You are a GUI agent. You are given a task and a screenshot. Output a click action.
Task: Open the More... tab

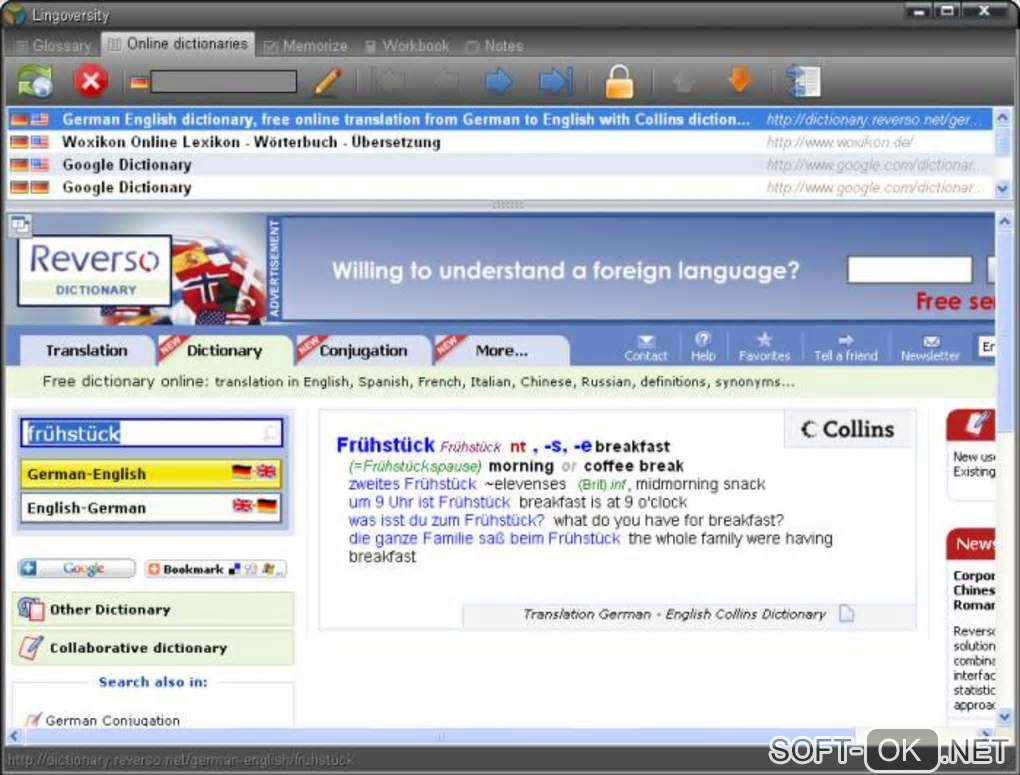(502, 350)
